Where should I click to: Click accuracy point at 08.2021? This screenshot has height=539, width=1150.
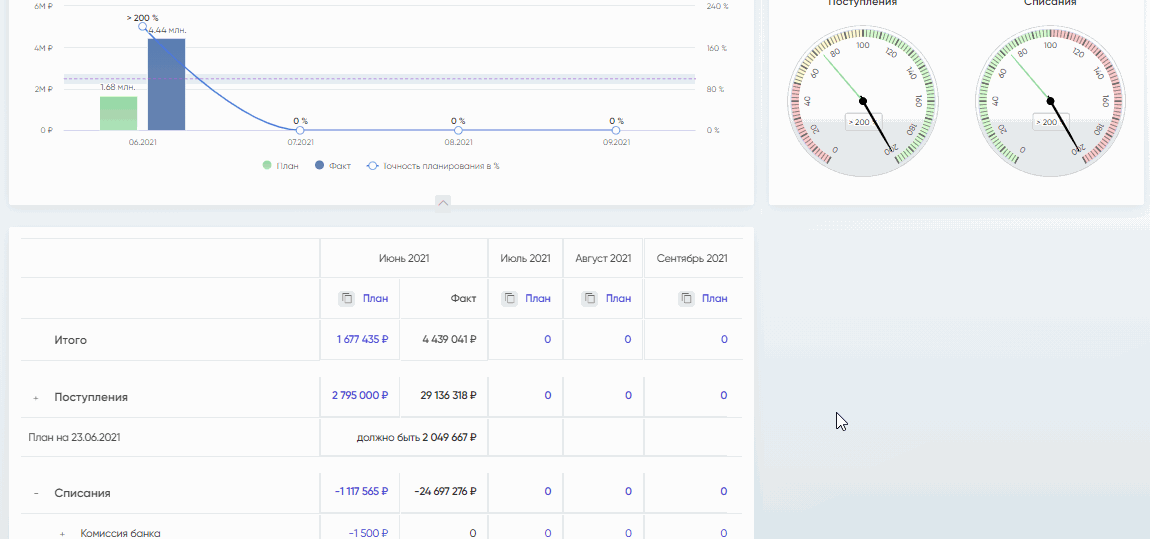(458, 130)
